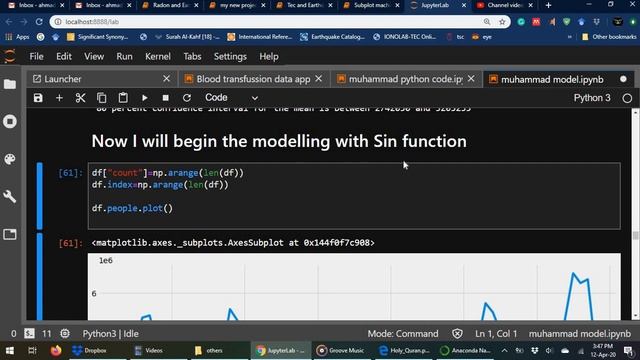Click the notebook vertical scrollbar
This screenshot has height=360, width=640.
point(635,214)
